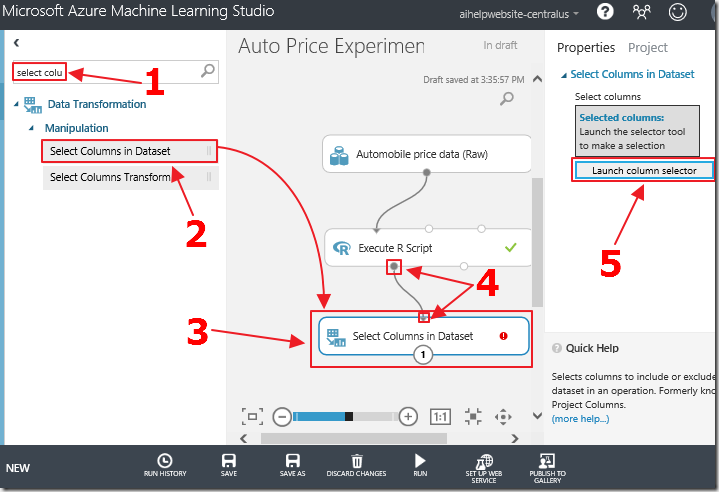Click the Data Transformation category icon

tap(33, 105)
